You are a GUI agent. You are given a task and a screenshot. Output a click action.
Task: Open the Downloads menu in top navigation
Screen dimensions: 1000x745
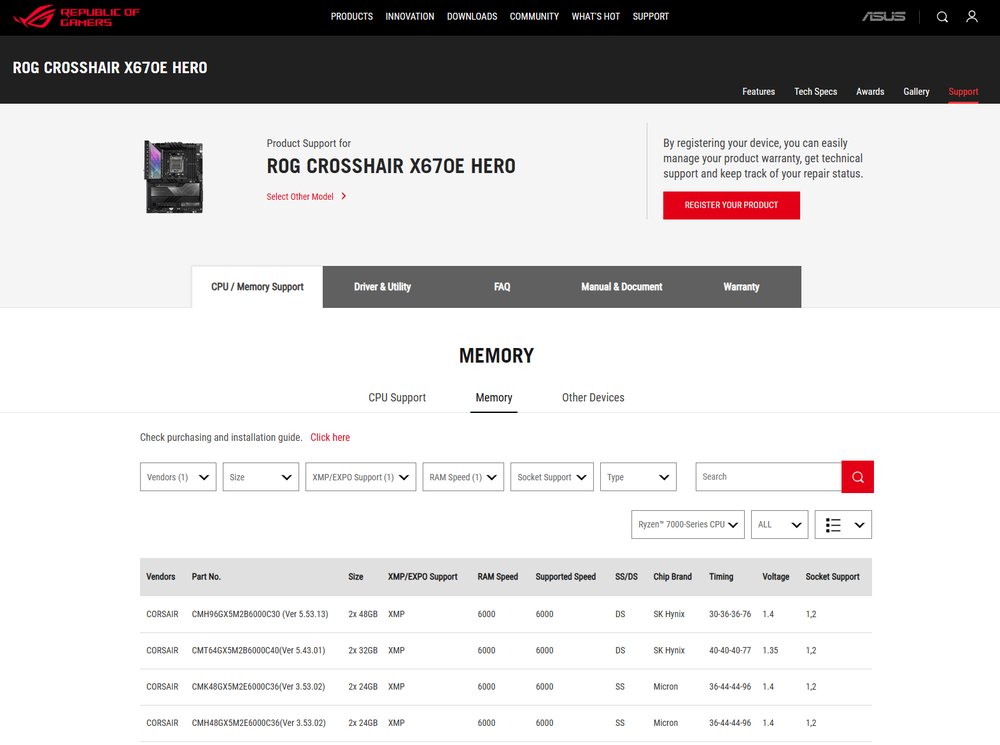tap(472, 17)
